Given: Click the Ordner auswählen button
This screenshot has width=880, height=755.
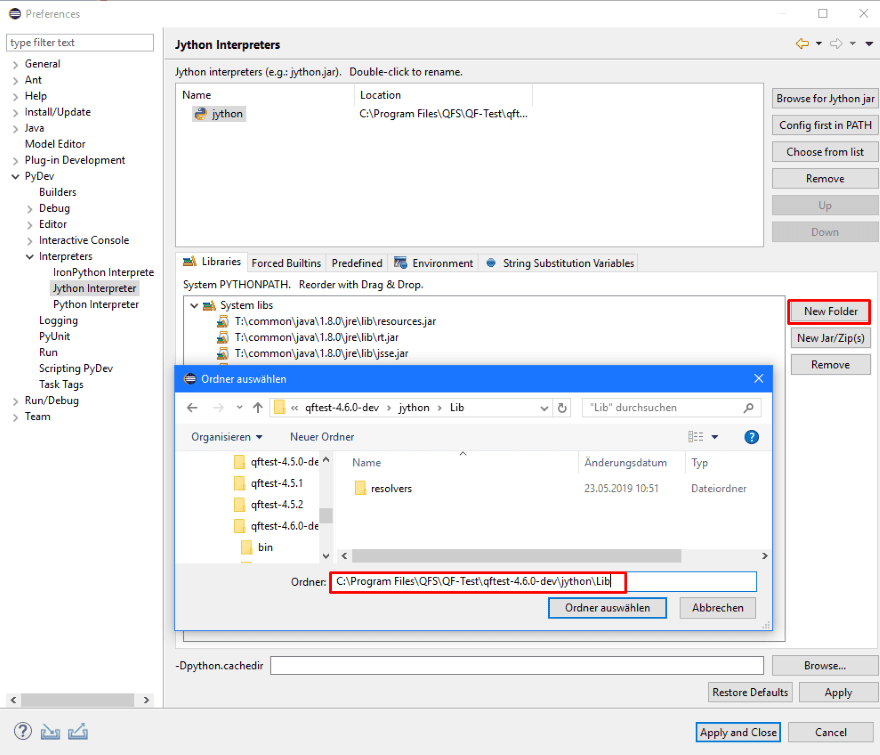Looking at the screenshot, I should (607, 608).
